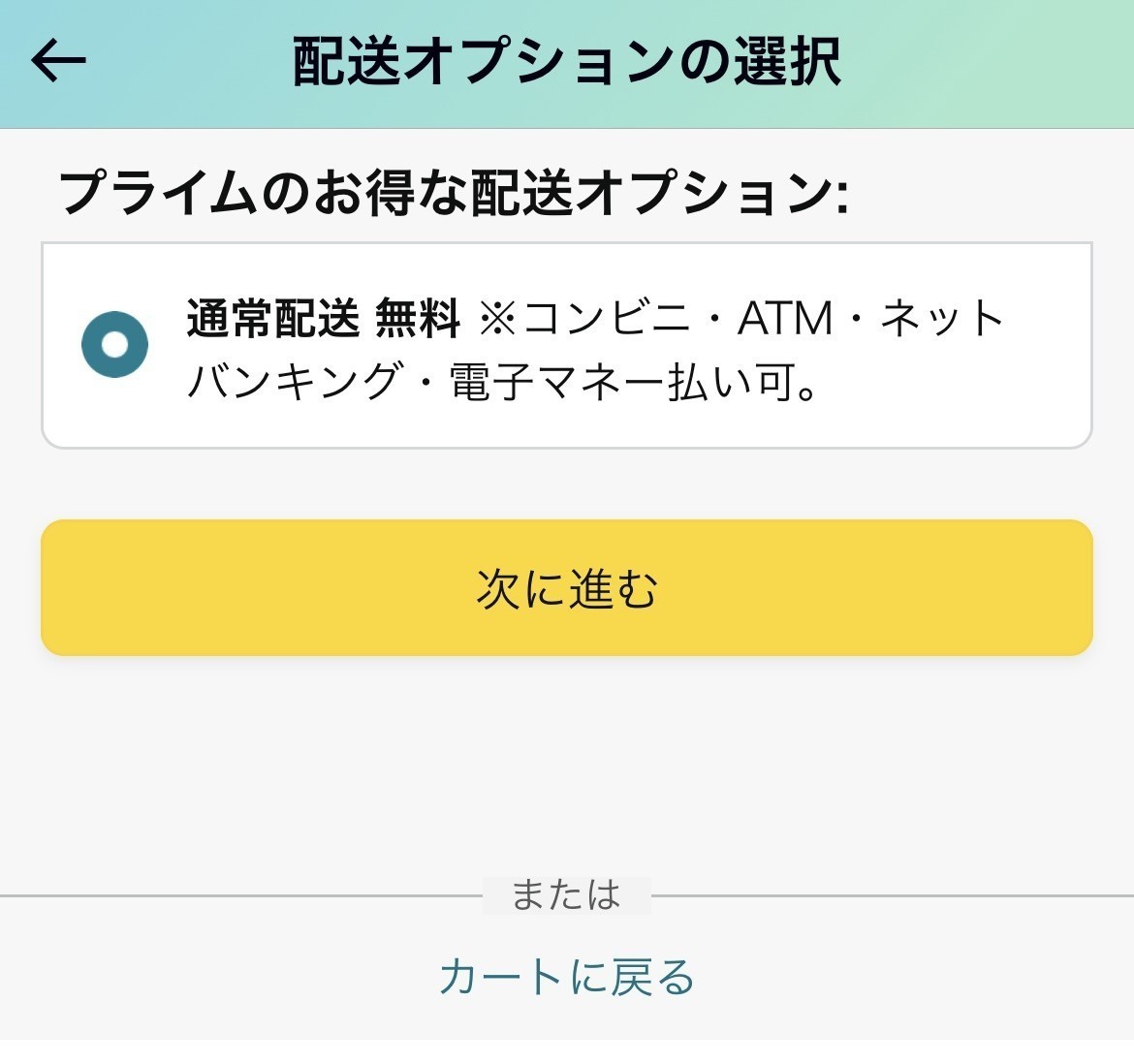The height and width of the screenshot is (1064, 1134).
Task: Click the filled radio button for free shipping
Action: click(x=115, y=341)
